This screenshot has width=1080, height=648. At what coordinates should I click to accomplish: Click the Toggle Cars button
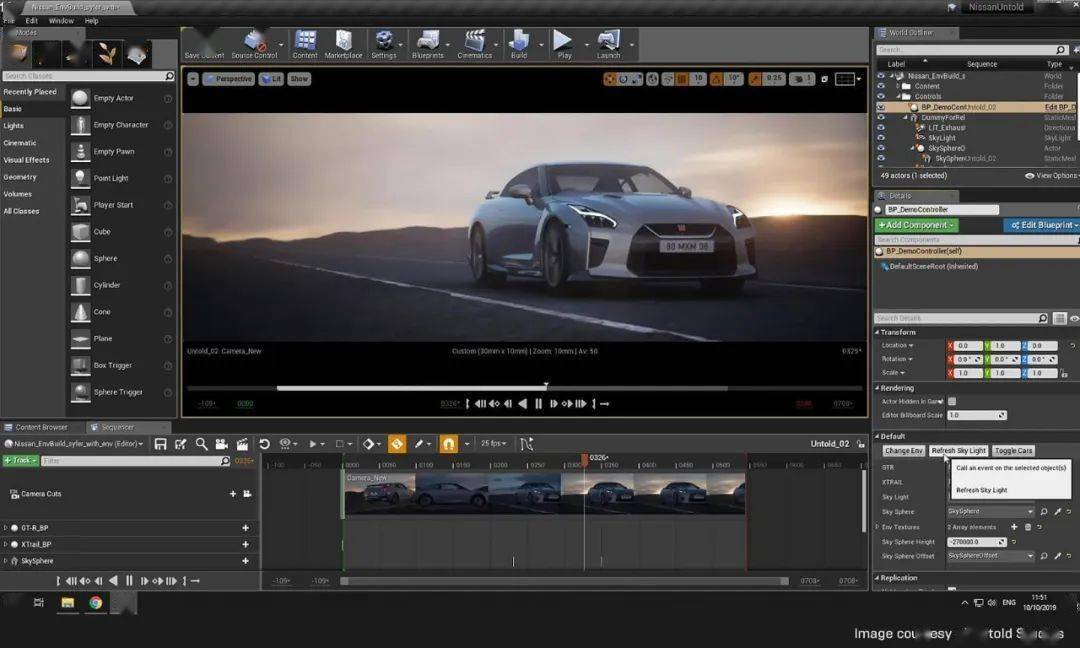click(1013, 451)
